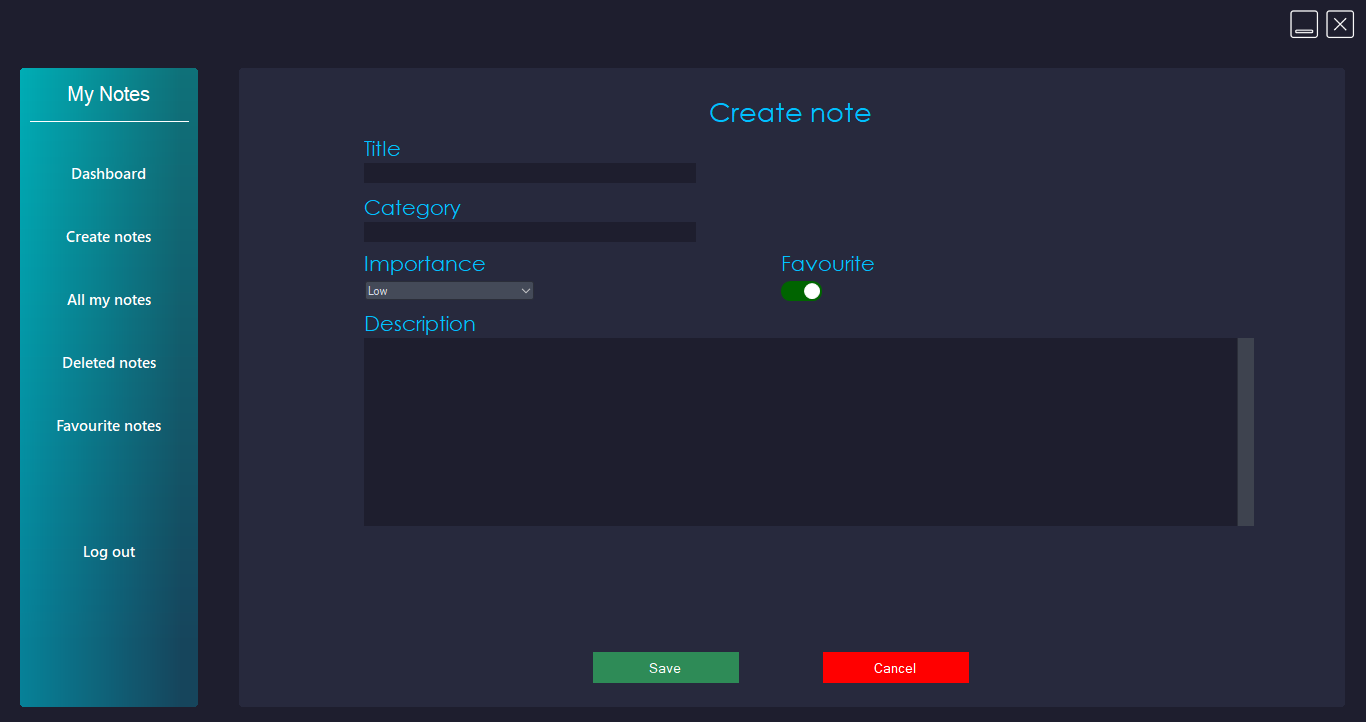Click the Description area vertical scrollbar
Viewport: 1366px width, 722px height.
tap(1246, 432)
